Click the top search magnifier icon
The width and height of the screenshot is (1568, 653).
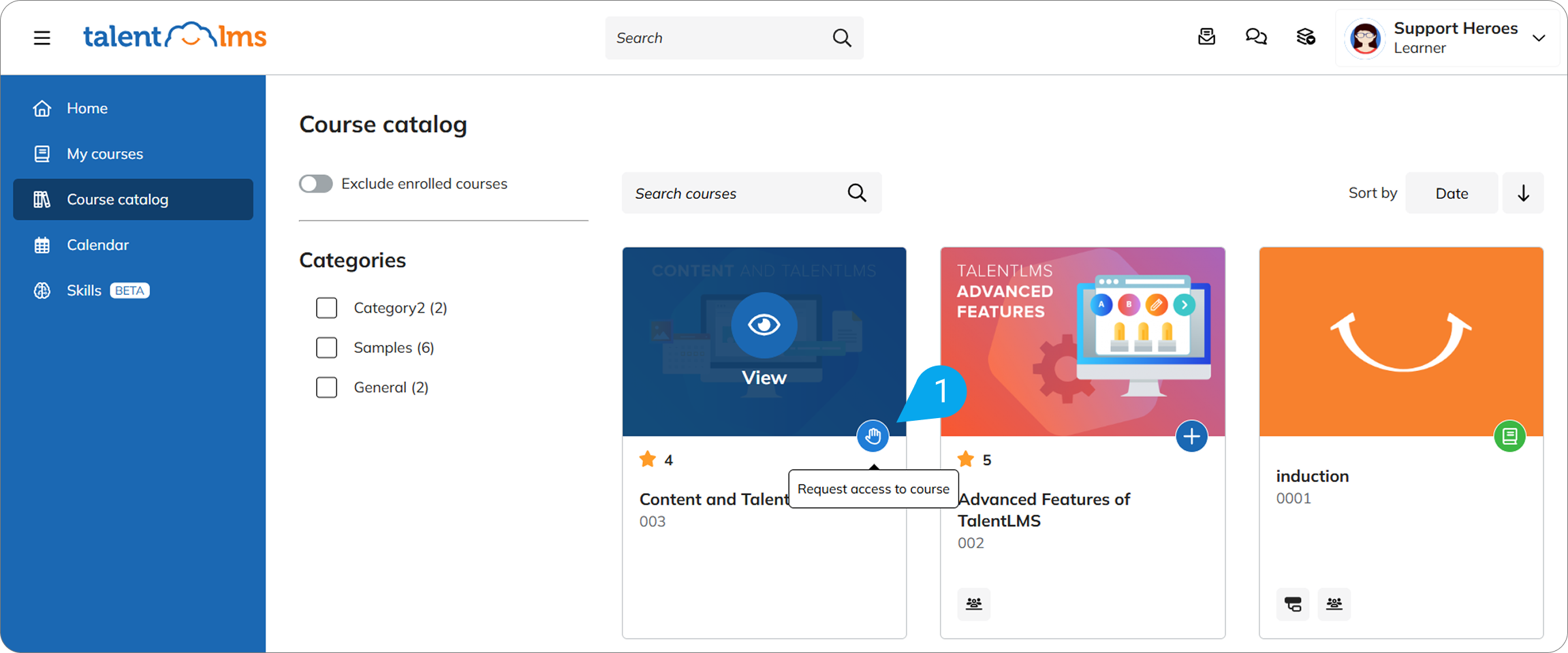click(x=842, y=37)
